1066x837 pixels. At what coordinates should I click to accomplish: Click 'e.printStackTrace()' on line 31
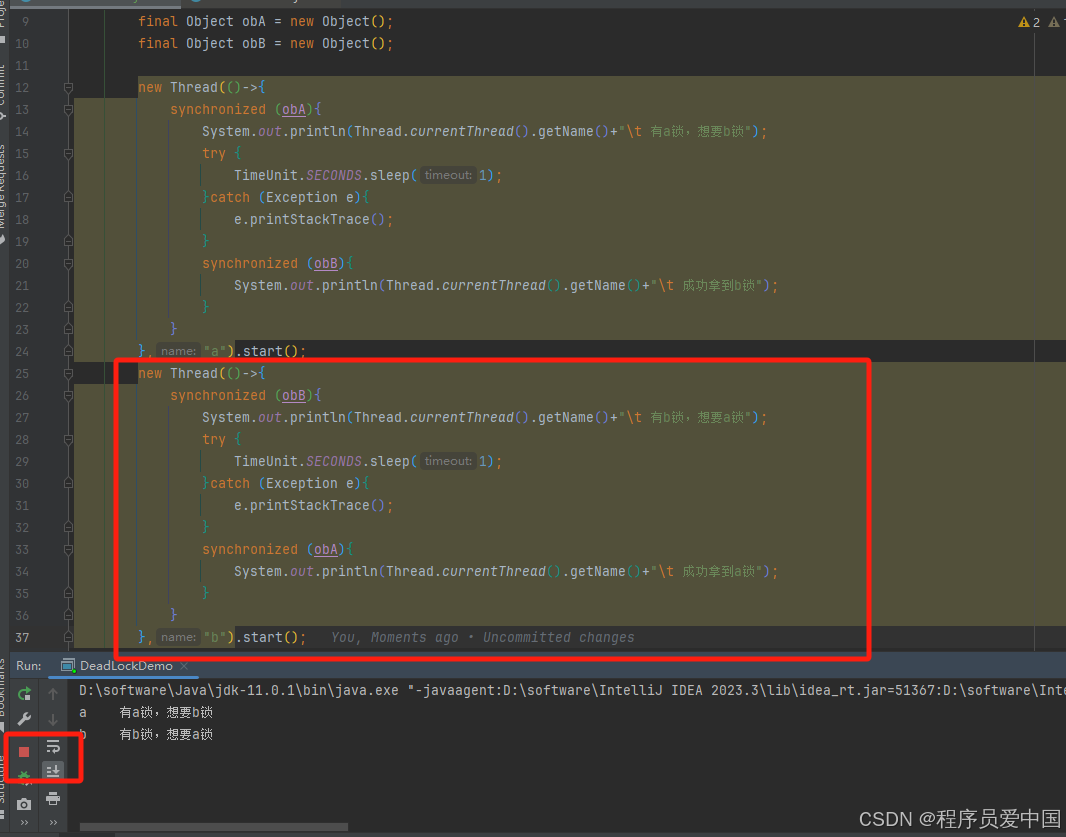pos(309,506)
